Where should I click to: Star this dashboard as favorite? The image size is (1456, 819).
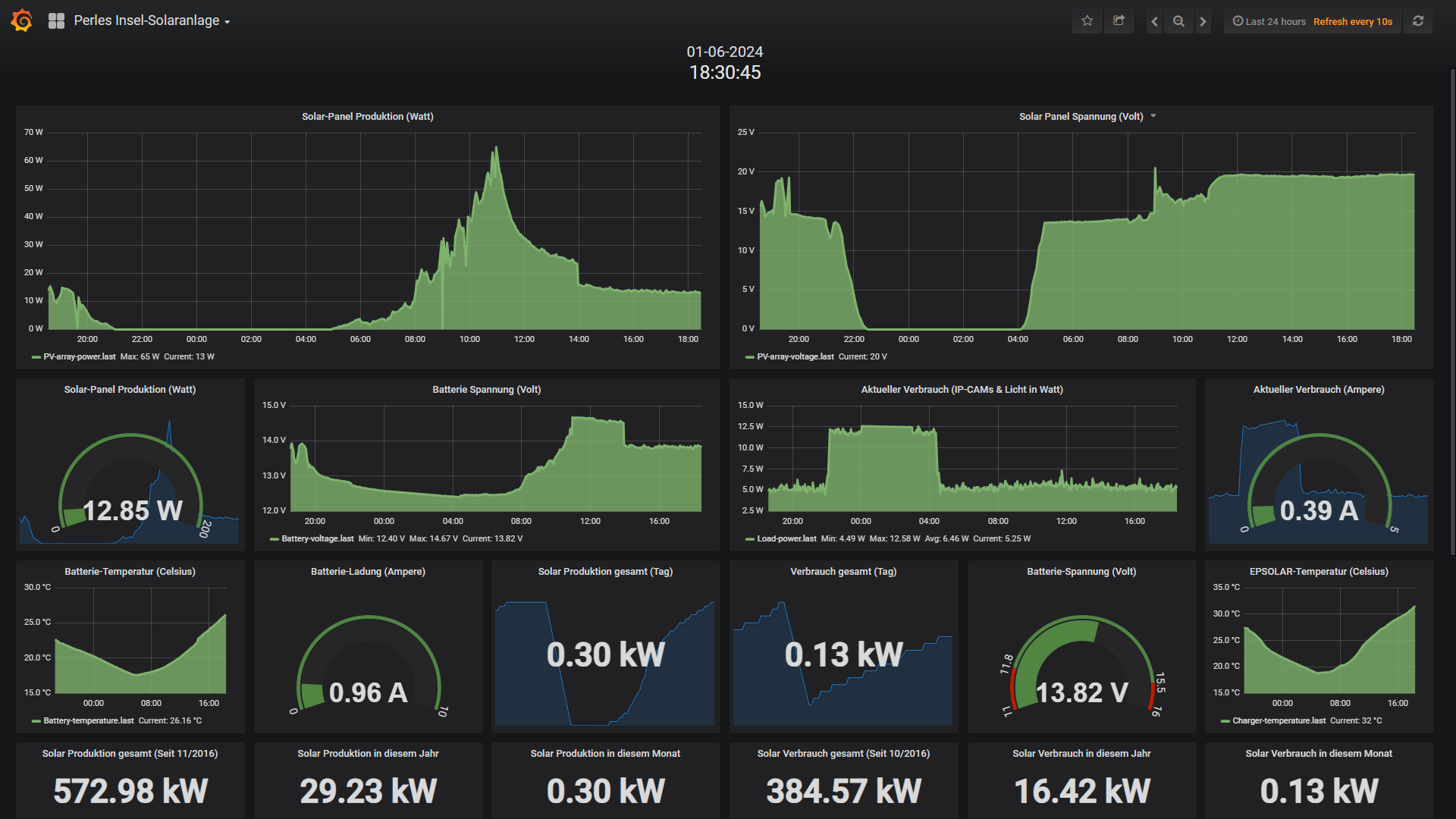coord(1087,21)
